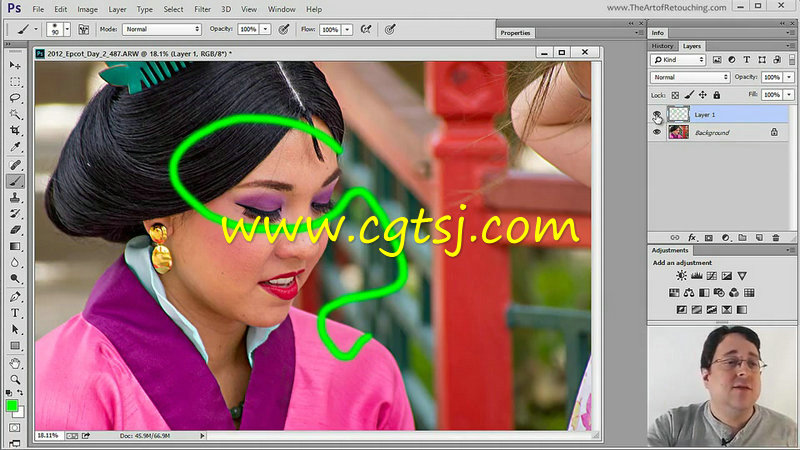Open layer filter Kind dropdown
Viewport: 800px width, 450px height.
(x=678, y=60)
